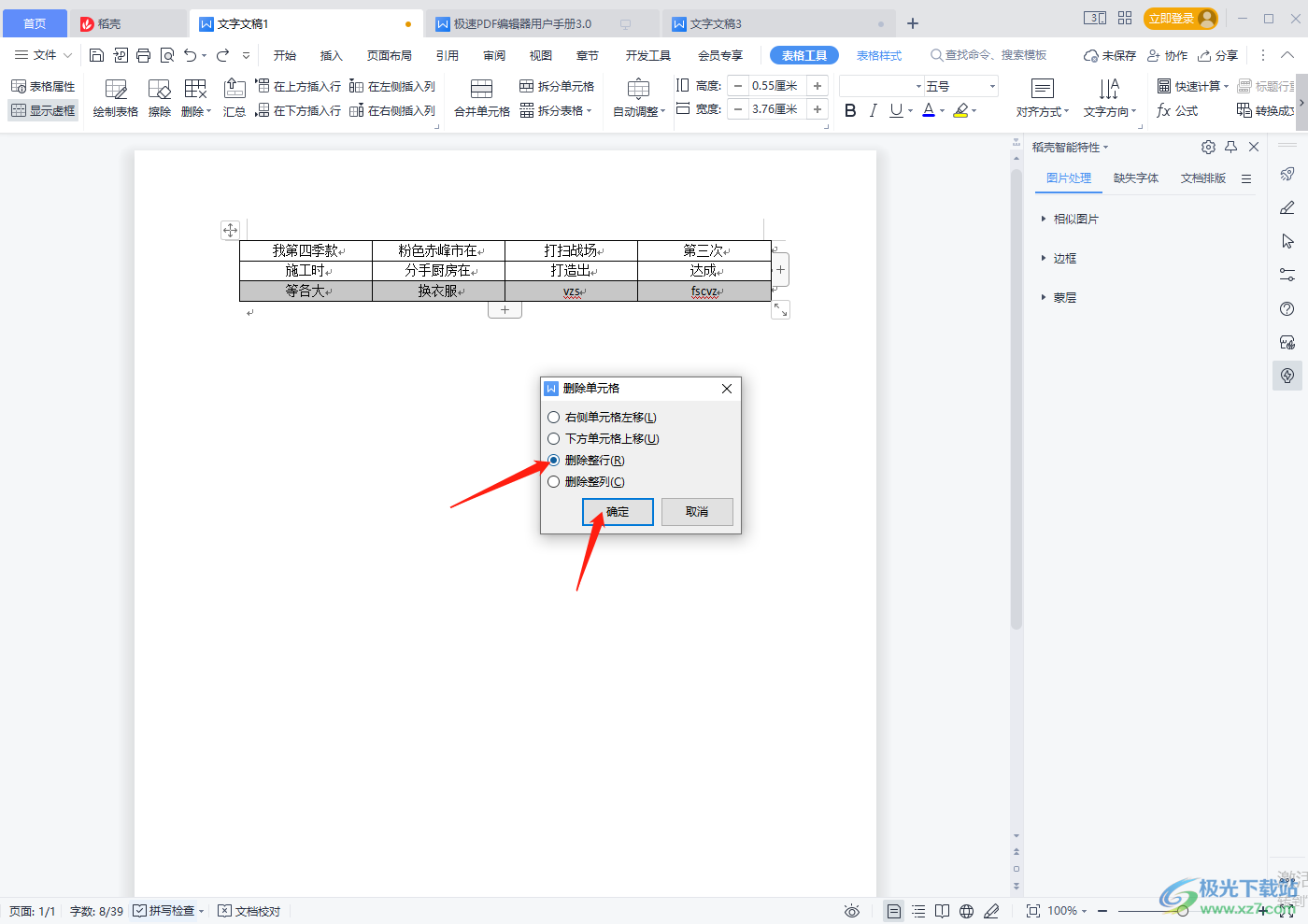Click Split Cells (拆分单元格)
1308x924 pixels.
[x=557, y=86]
